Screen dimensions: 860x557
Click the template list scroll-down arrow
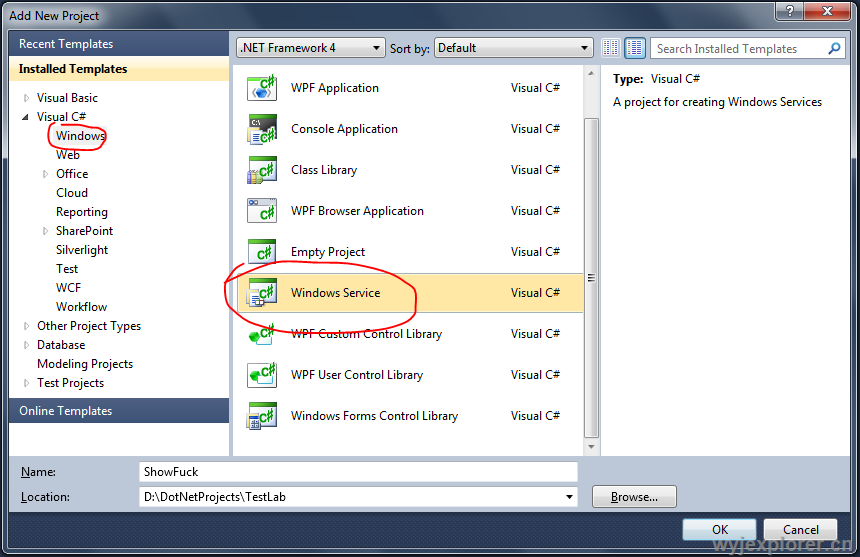pyautogui.click(x=591, y=447)
